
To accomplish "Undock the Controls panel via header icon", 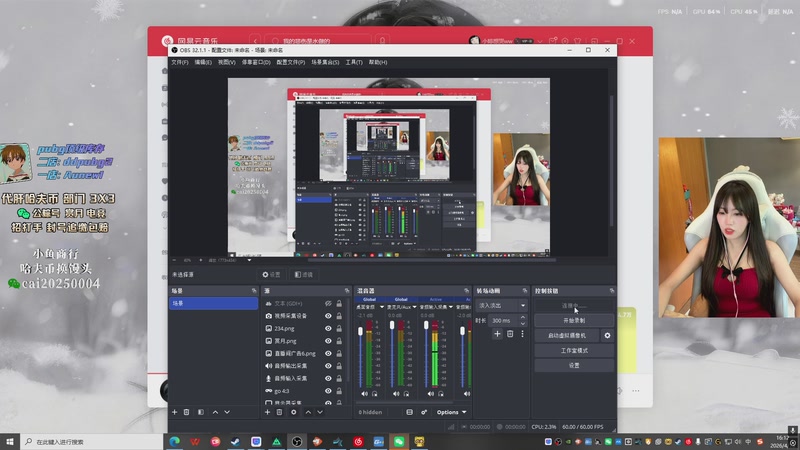I will point(611,291).
